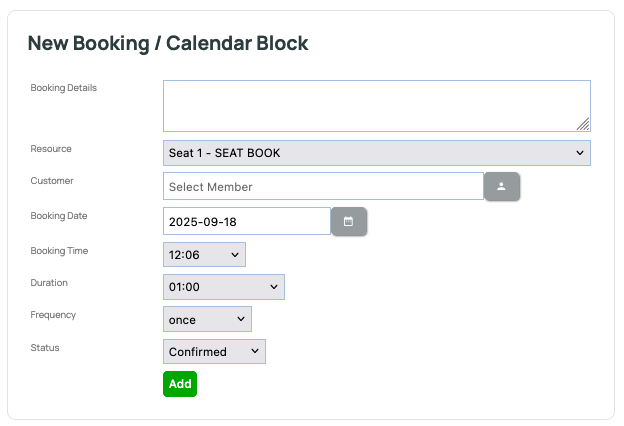Image resolution: width=624 pixels, height=426 pixels.
Task: Click the Frequency field label
Action: pyautogui.click(x=53, y=315)
